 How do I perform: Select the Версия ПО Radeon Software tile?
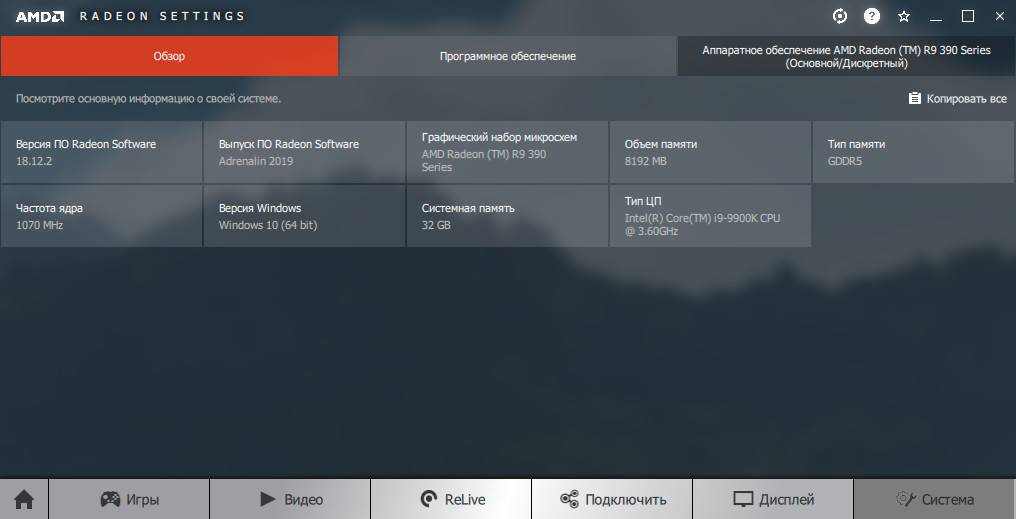[x=101, y=152]
